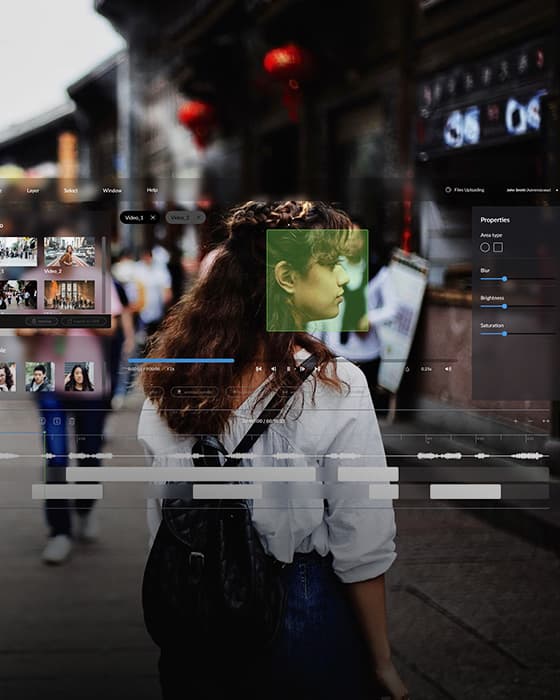Select the longest clip on the upper track
The width and height of the screenshot is (560, 700).
(191, 474)
